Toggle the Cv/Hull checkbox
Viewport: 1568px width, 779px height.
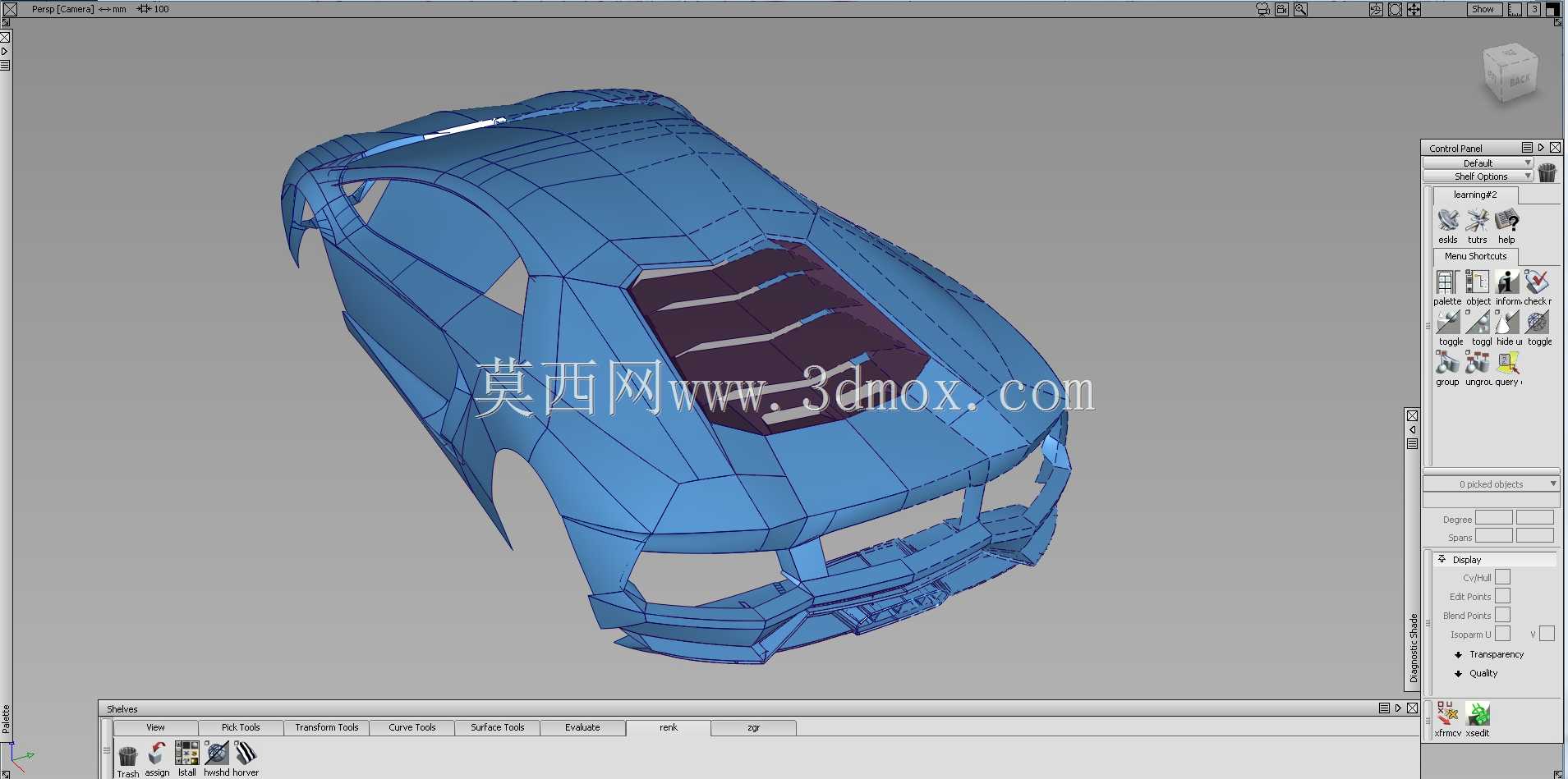(x=1502, y=577)
